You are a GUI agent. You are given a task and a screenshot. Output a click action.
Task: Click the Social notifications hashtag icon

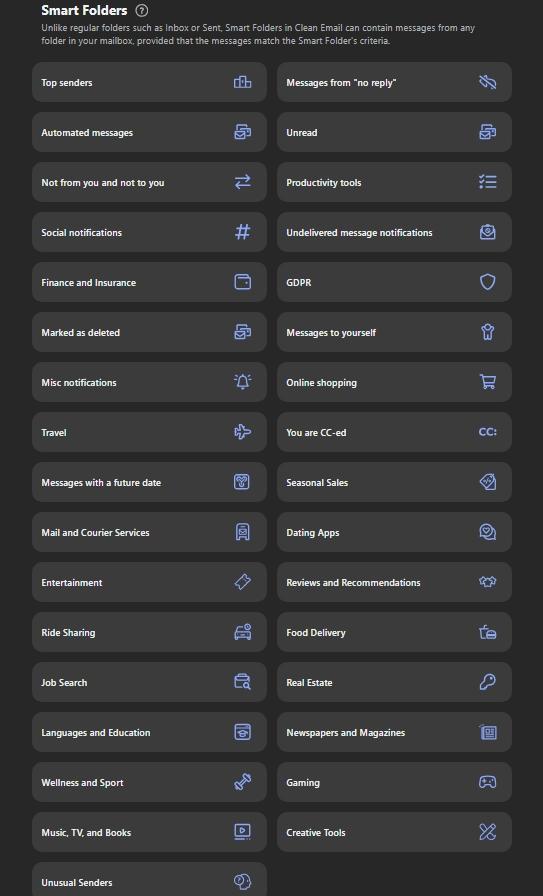[x=242, y=232]
